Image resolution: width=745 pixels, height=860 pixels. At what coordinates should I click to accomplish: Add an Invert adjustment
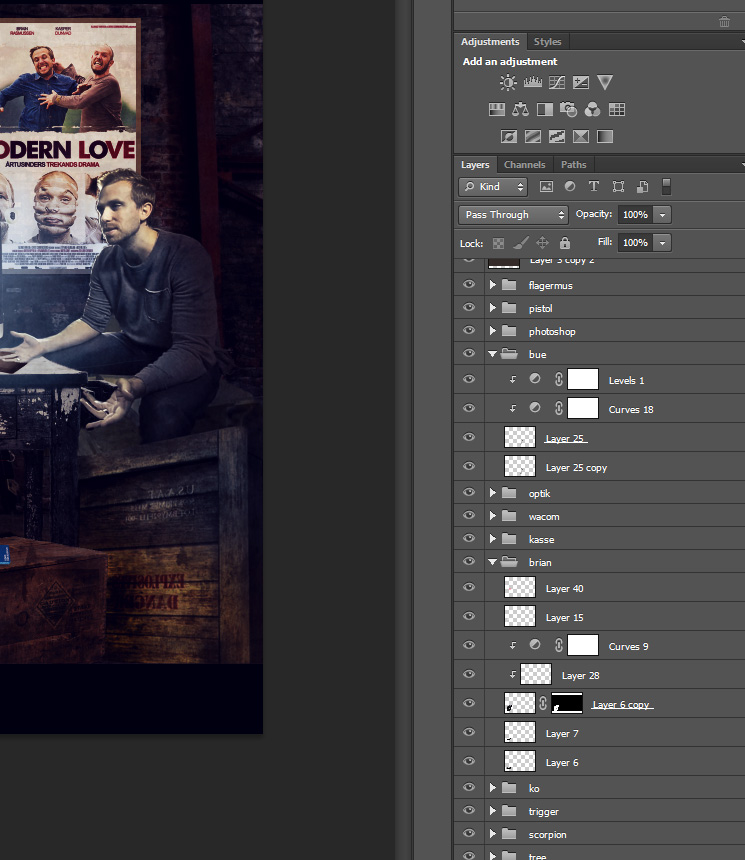[x=509, y=136]
